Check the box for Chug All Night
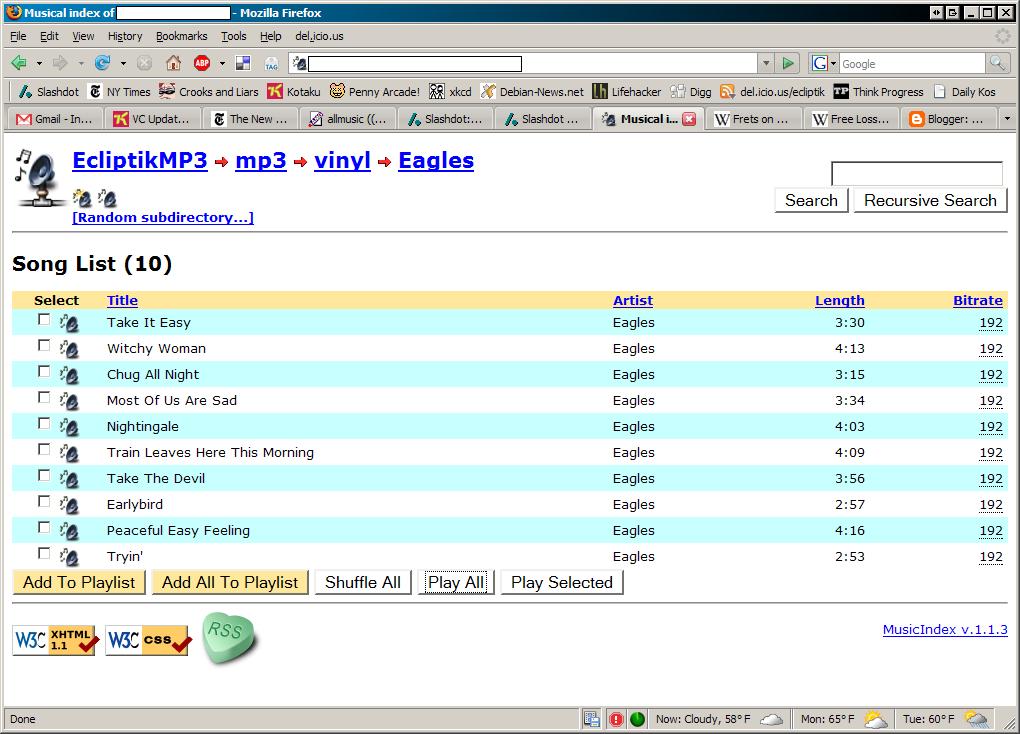Viewport: 1020px width, 734px height. (x=44, y=372)
